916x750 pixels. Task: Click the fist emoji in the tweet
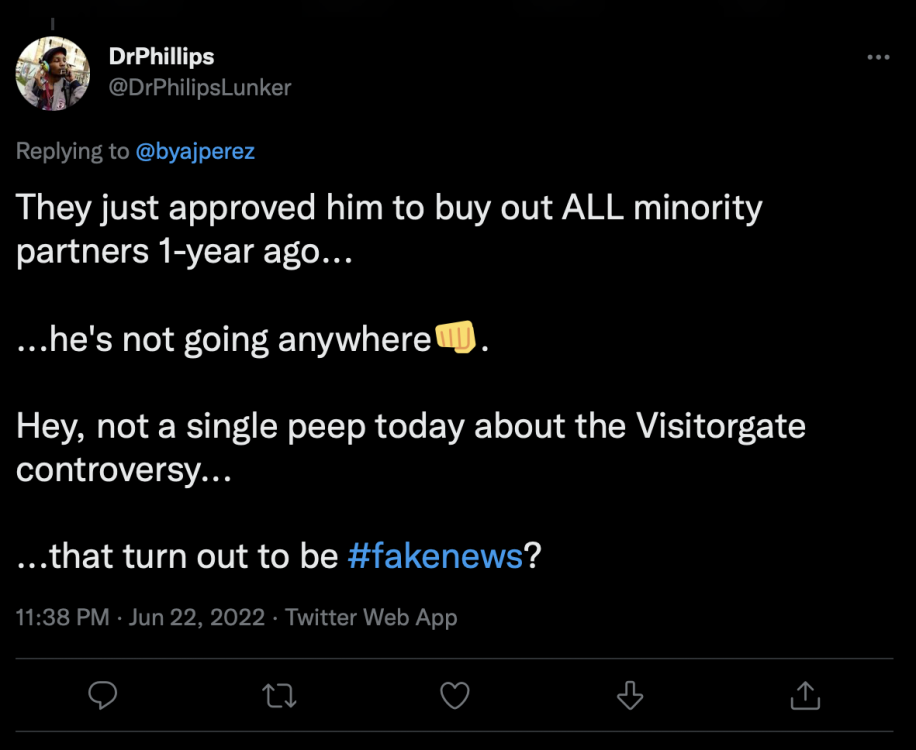point(454,340)
